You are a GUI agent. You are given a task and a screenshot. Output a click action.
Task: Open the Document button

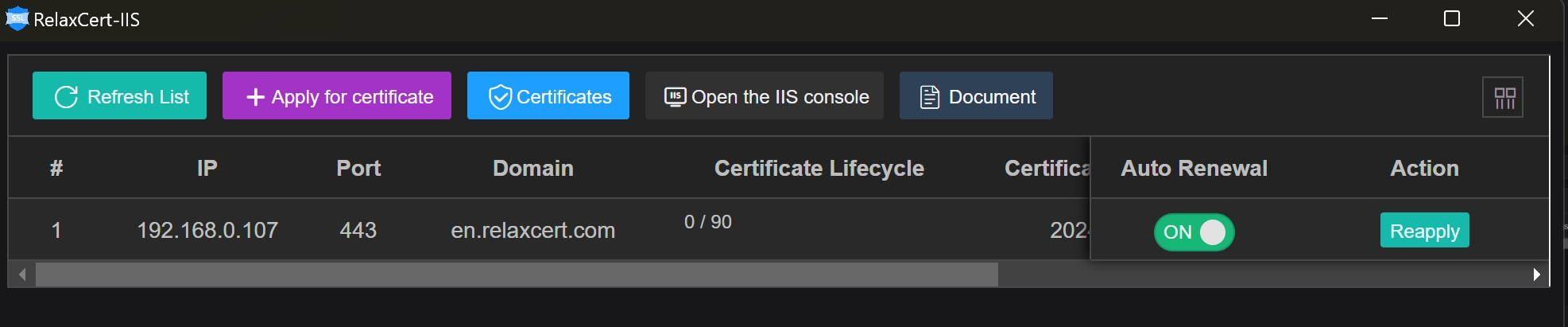(976, 95)
